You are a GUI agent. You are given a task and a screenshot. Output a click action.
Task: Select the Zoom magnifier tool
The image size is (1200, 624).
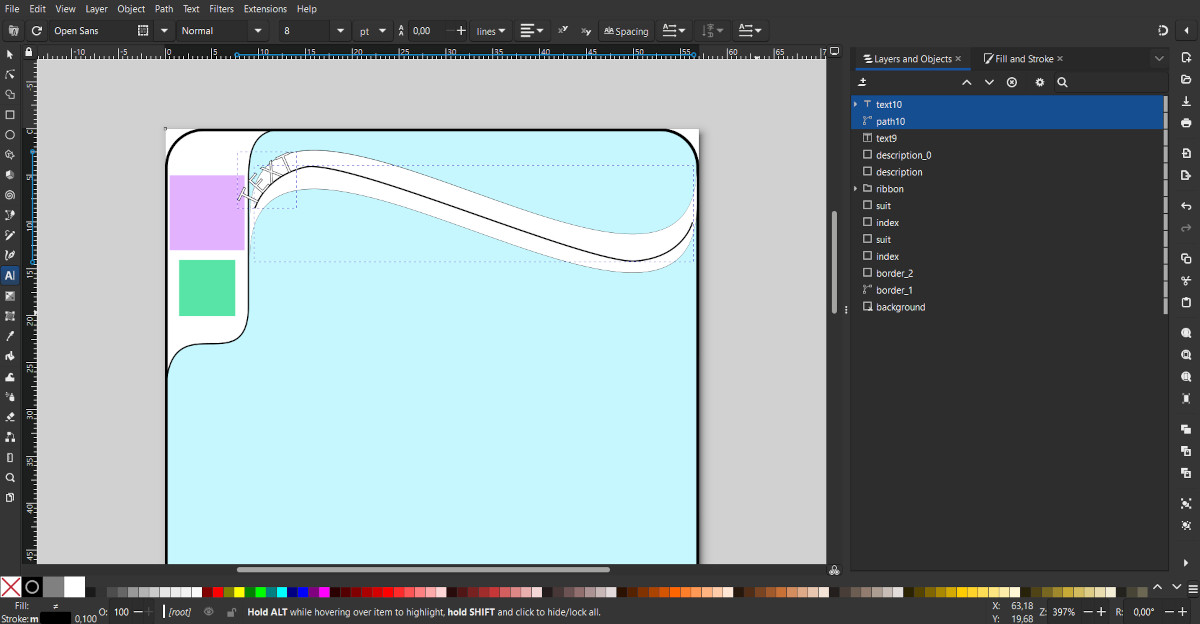click(x=10, y=477)
